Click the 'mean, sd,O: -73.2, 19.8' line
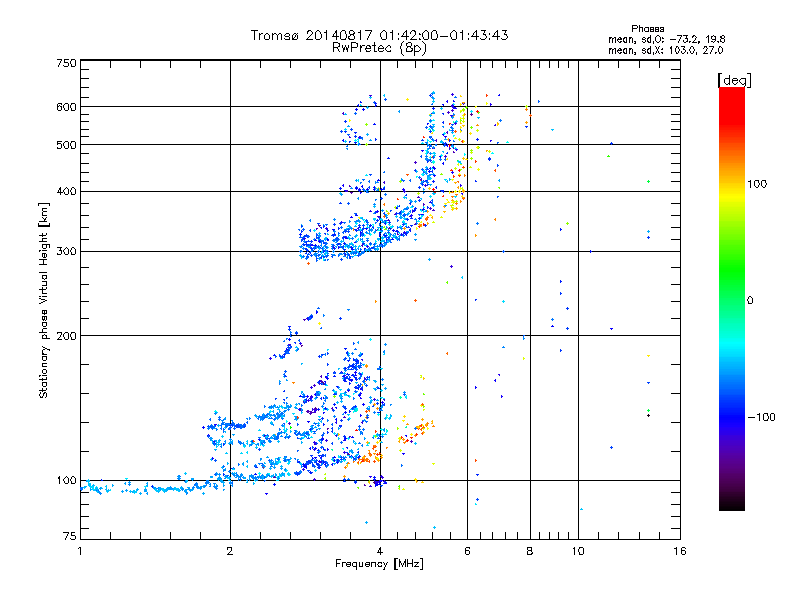 point(666,39)
